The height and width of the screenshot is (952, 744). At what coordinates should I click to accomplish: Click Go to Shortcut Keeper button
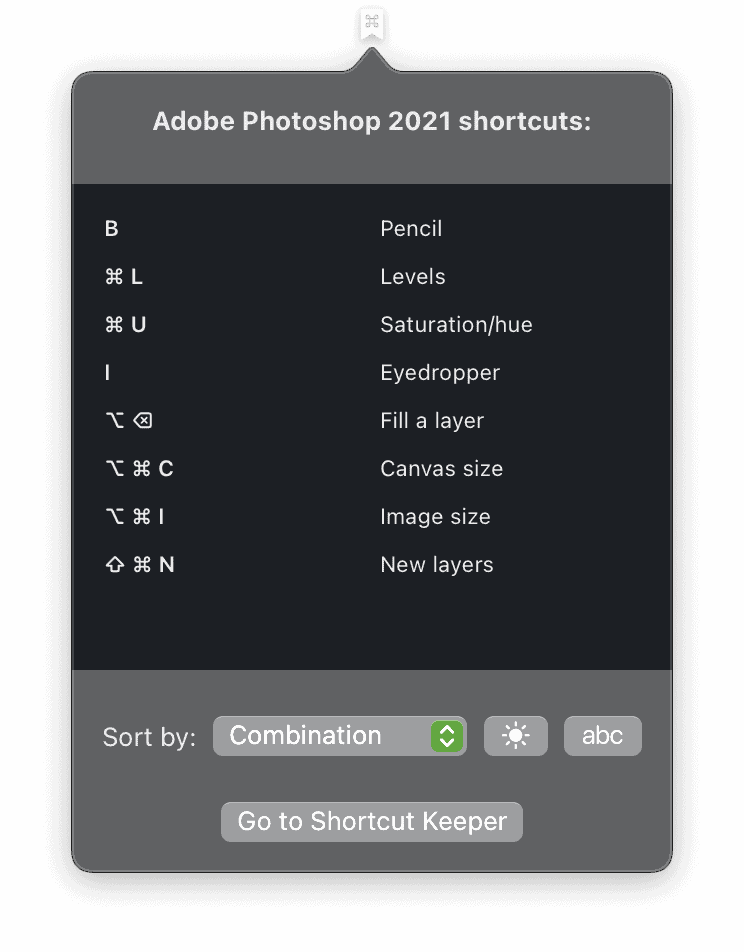pos(372,821)
